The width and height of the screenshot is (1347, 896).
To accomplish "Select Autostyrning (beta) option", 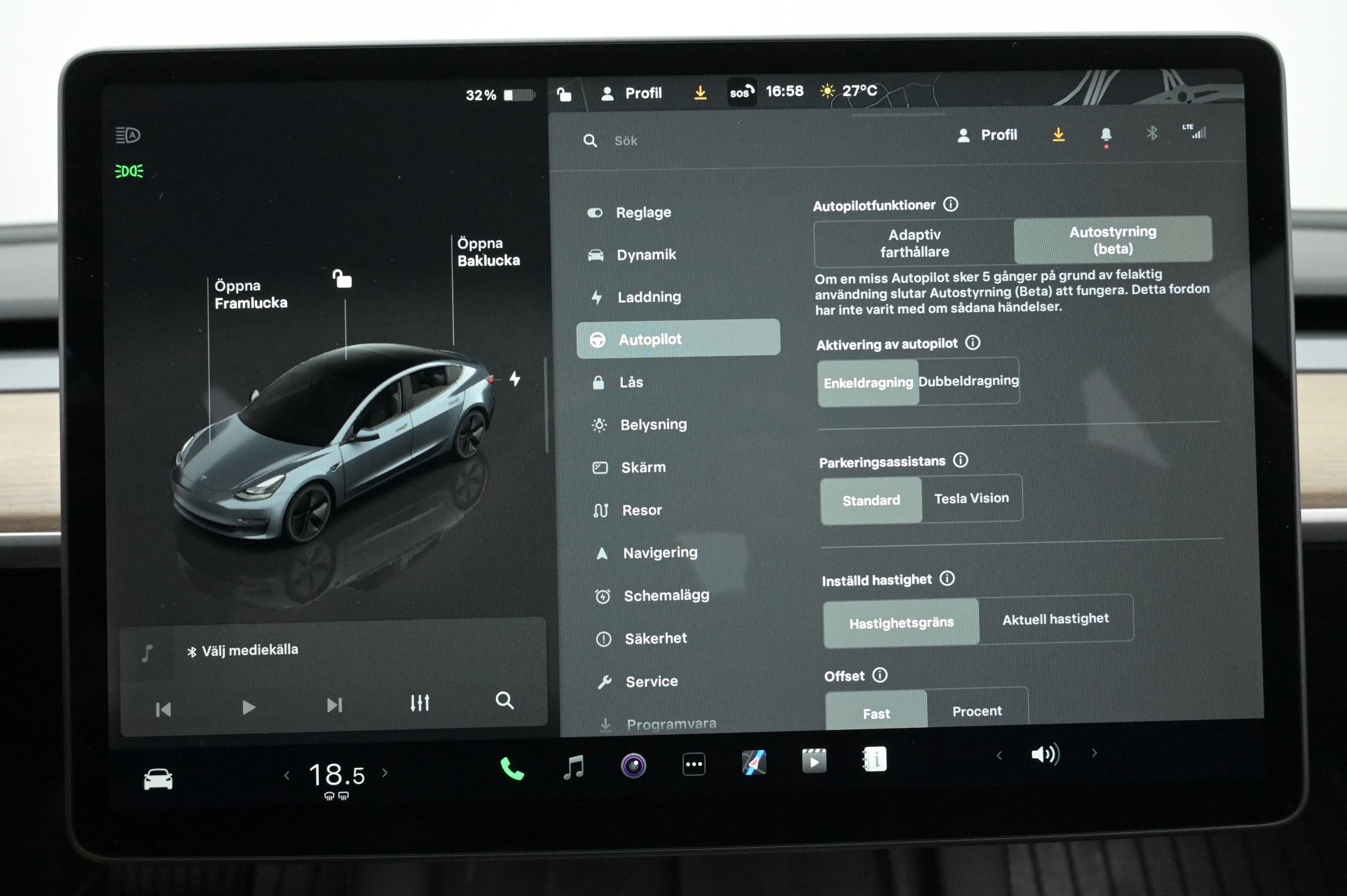I will point(1113,240).
